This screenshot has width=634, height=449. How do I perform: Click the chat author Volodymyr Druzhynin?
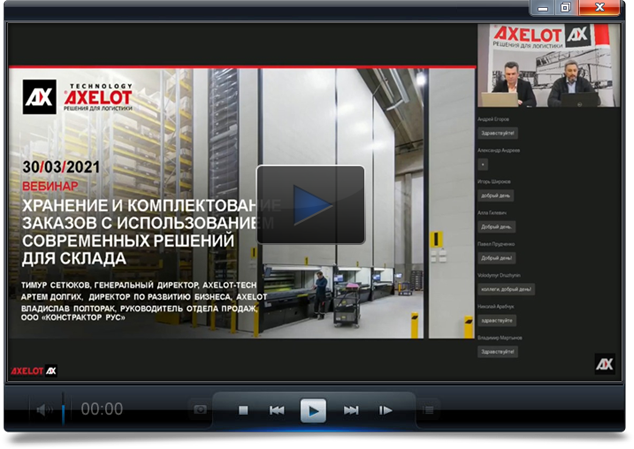(x=499, y=275)
